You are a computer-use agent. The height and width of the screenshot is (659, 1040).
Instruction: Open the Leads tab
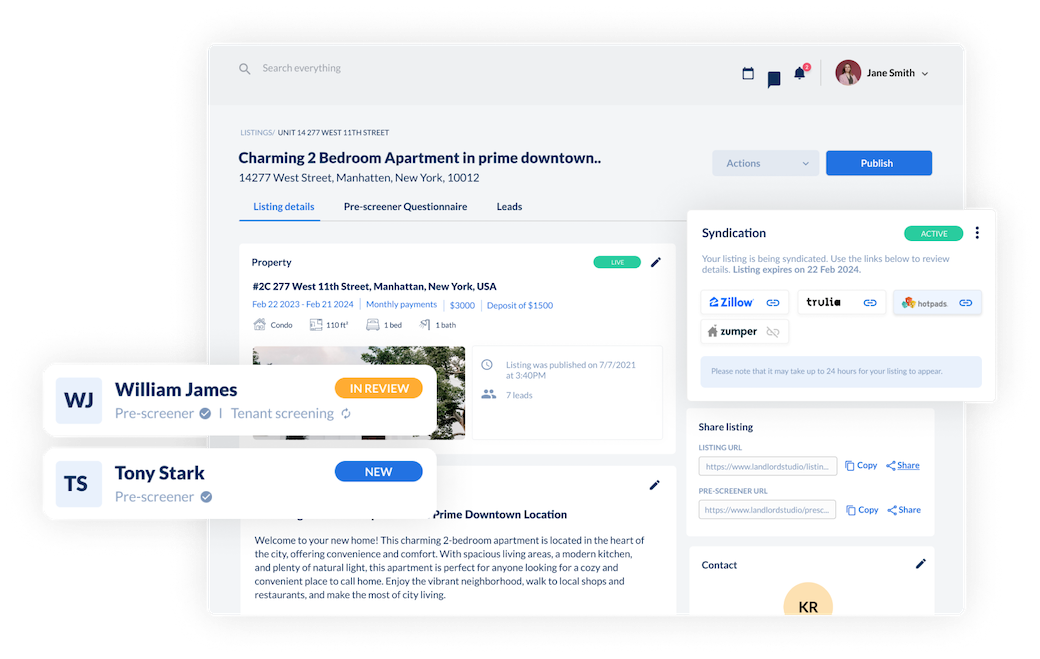point(509,207)
